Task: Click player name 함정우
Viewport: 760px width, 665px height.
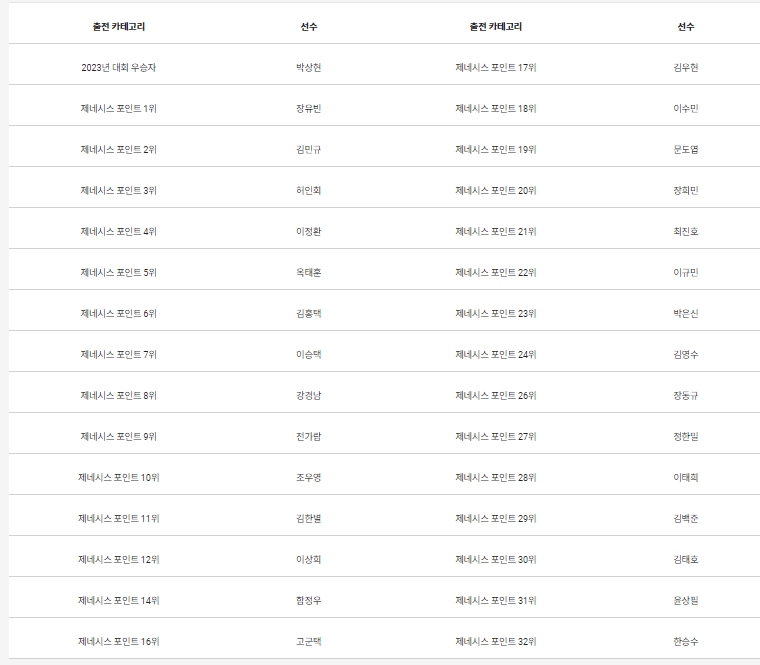Action: click(x=309, y=600)
